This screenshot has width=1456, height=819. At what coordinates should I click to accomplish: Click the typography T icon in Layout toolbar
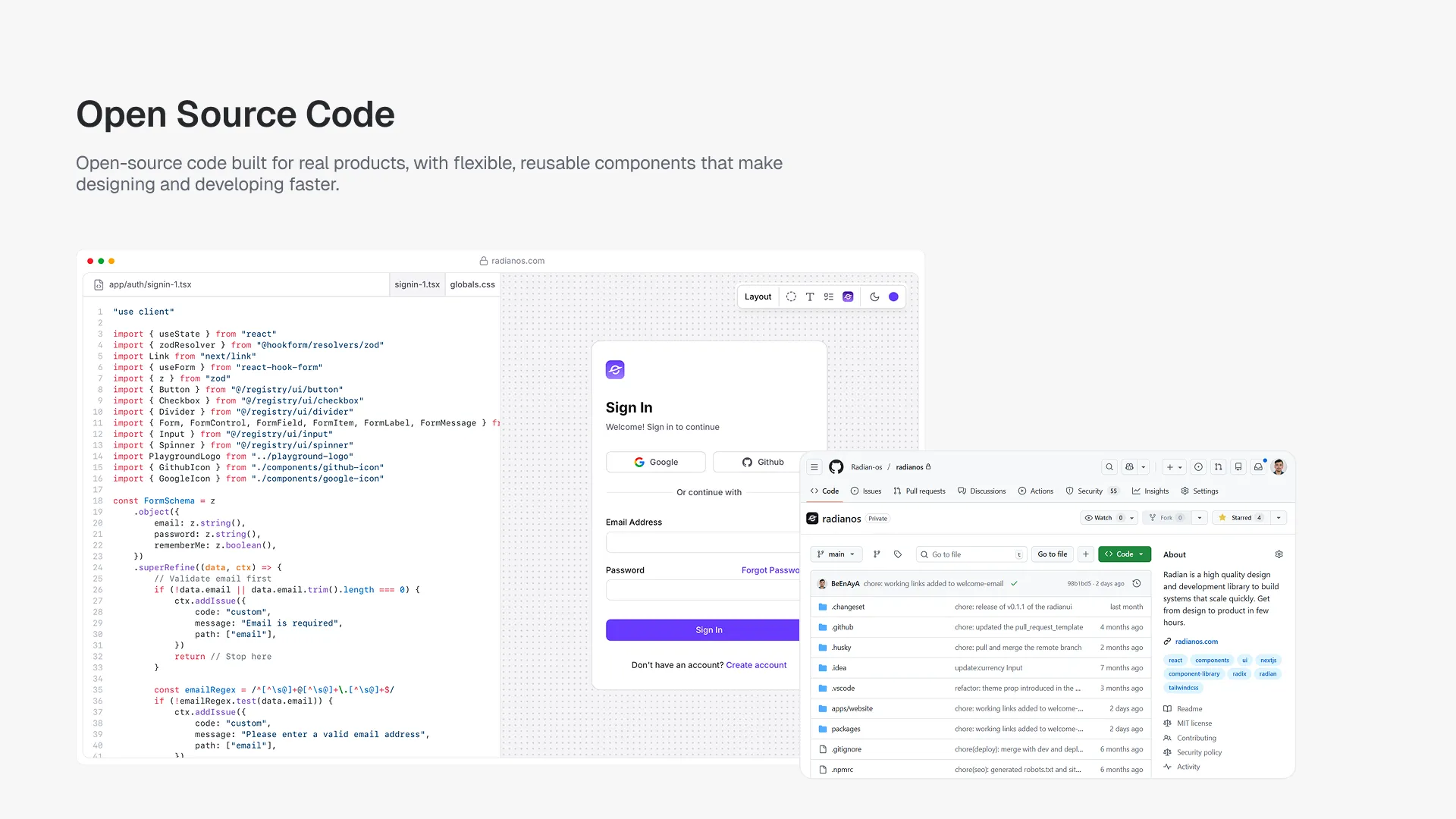click(810, 297)
